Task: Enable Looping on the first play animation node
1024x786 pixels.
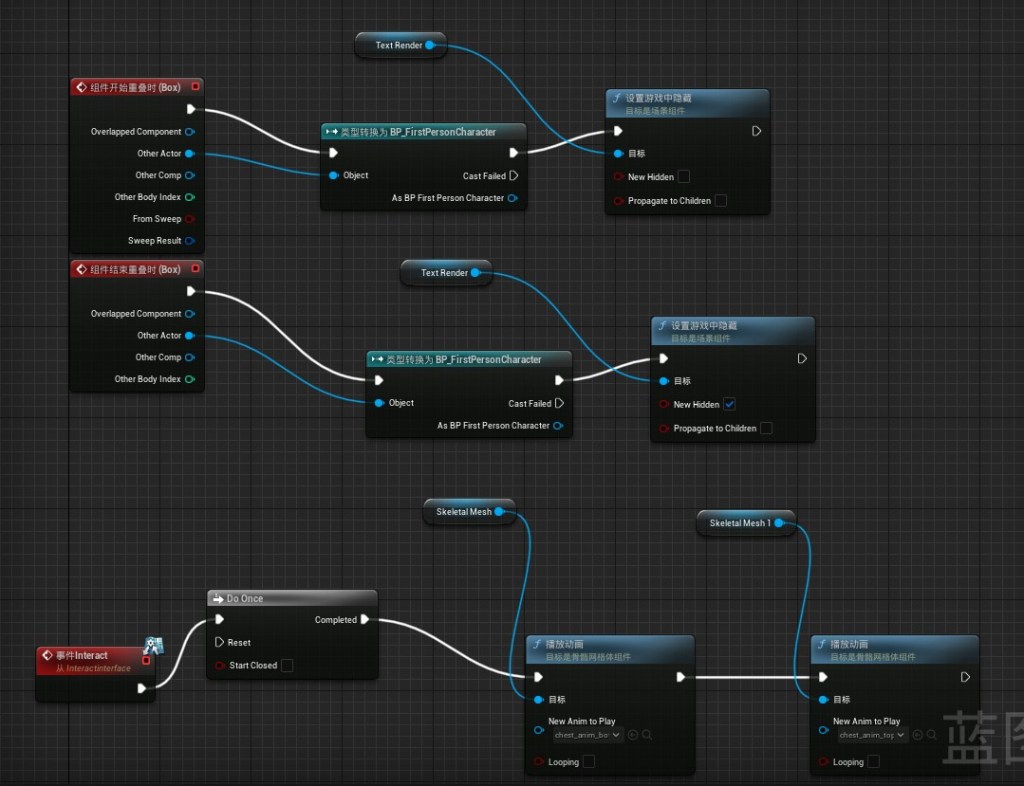Action: pos(589,762)
